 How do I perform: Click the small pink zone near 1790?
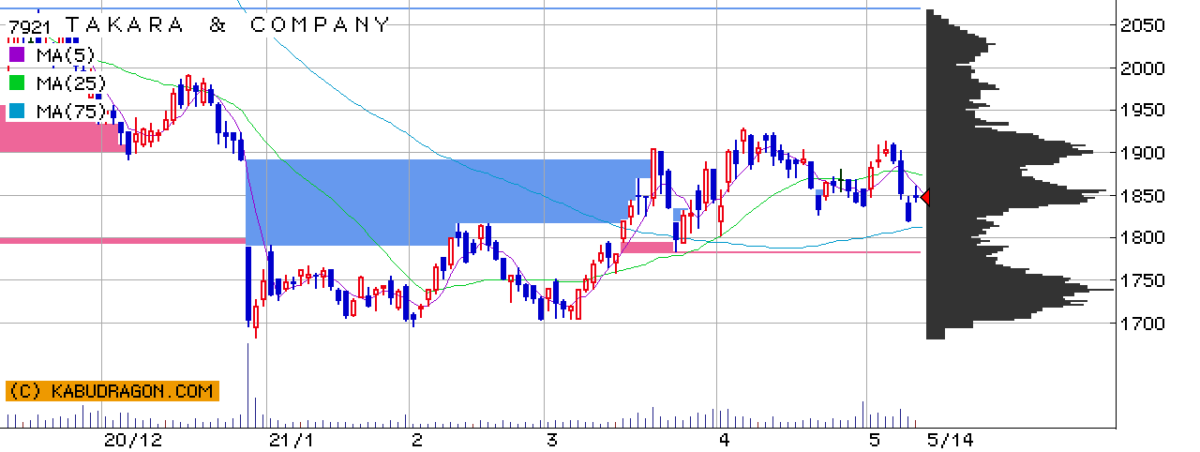click(647, 246)
